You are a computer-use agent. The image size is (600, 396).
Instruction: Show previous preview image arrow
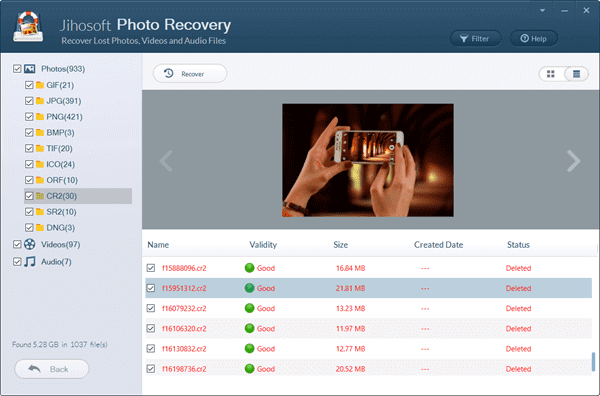(x=166, y=161)
